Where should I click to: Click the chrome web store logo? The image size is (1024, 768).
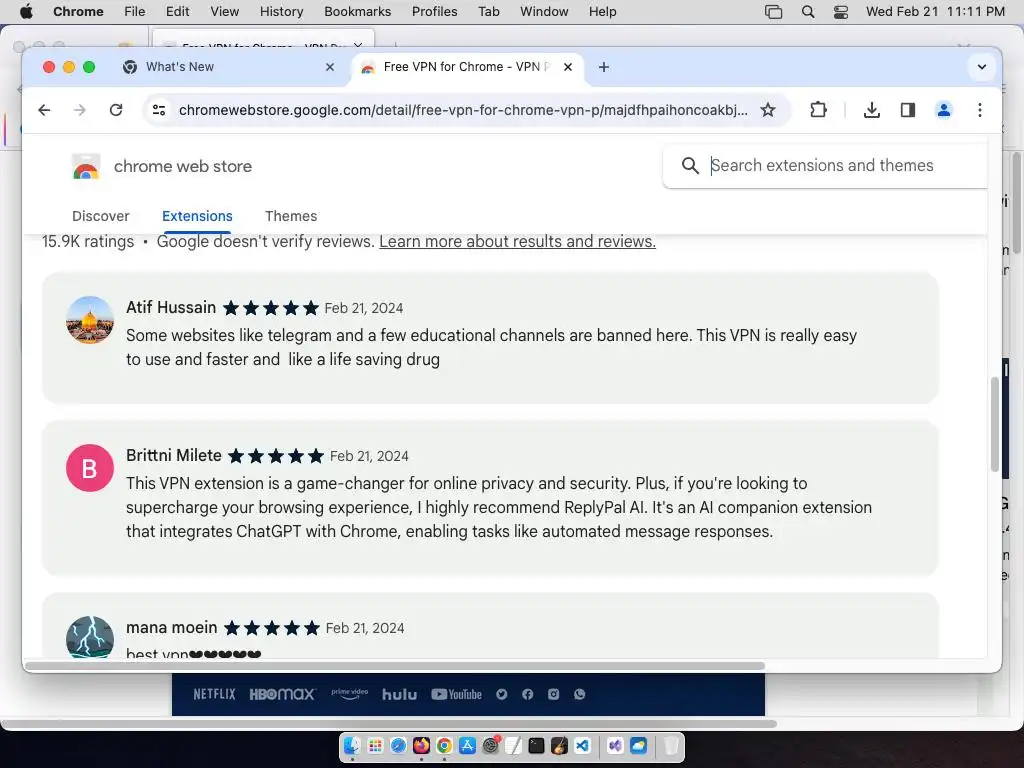86,167
